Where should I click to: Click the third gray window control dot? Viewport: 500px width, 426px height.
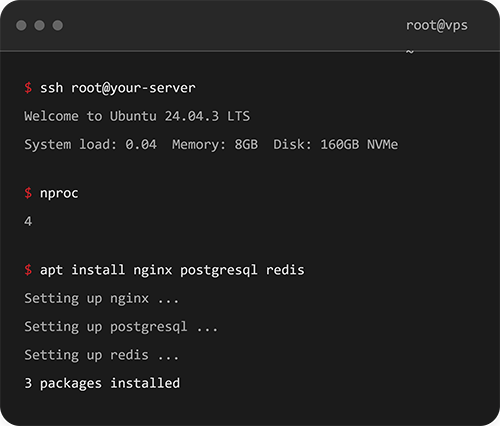click(x=58, y=25)
